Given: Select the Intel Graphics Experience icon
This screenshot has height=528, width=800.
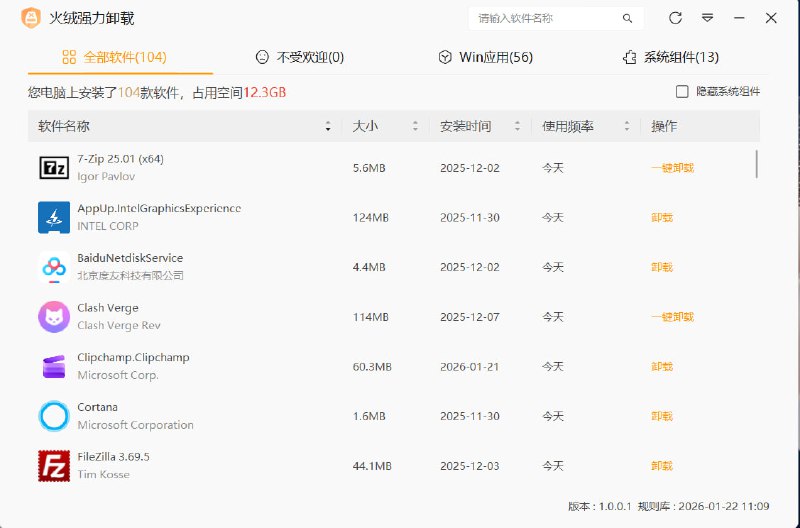Looking at the screenshot, I should 54,217.
